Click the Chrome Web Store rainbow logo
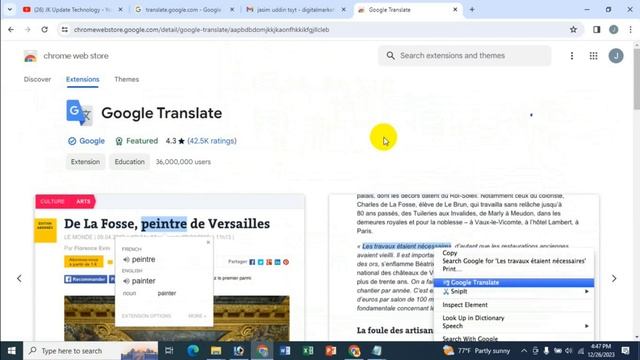The height and width of the screenshot is (360, 640). pos(30,56)
